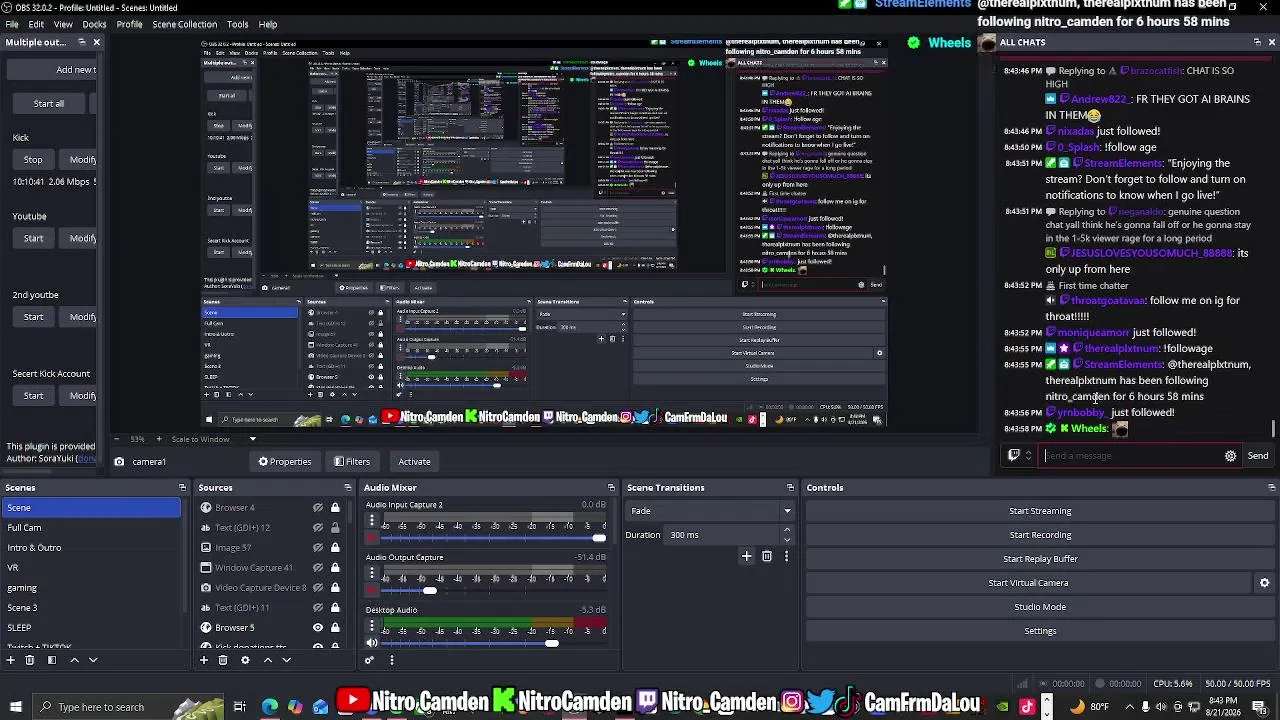The image size is (1280, 720).
Task: Open the Docks menu
Action: [94, 24]
